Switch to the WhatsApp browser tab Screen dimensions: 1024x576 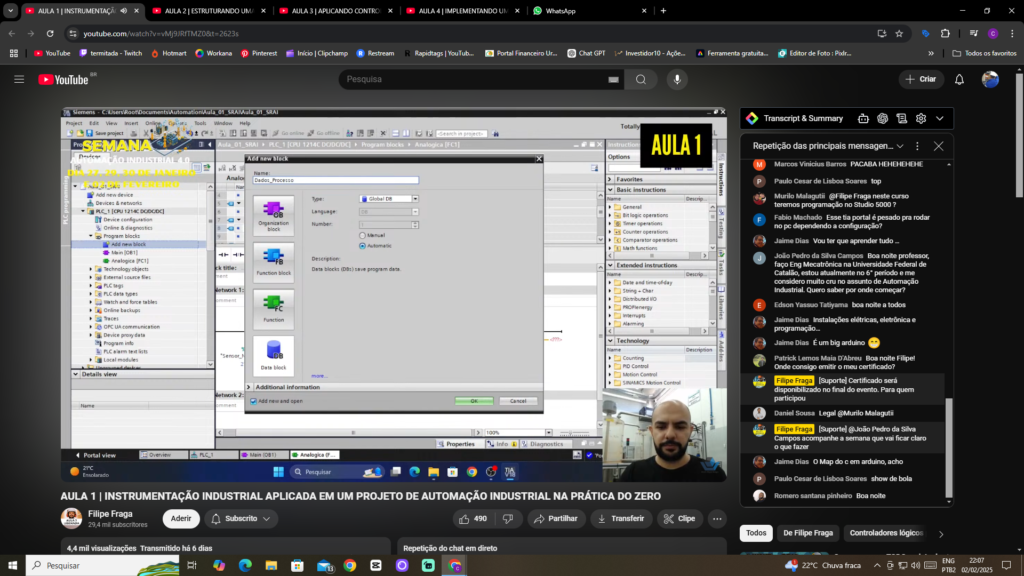(588, 10)
